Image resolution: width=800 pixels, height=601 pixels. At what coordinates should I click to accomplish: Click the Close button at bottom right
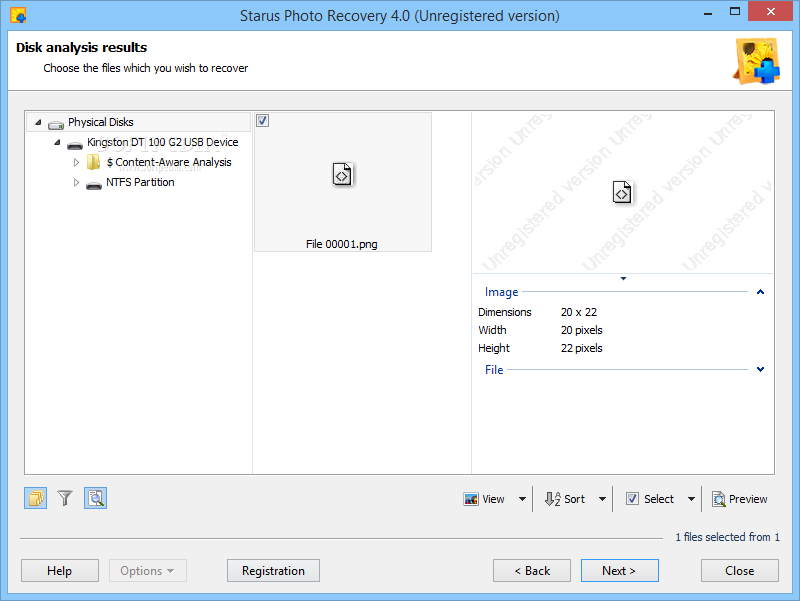(x=739, y=570)
